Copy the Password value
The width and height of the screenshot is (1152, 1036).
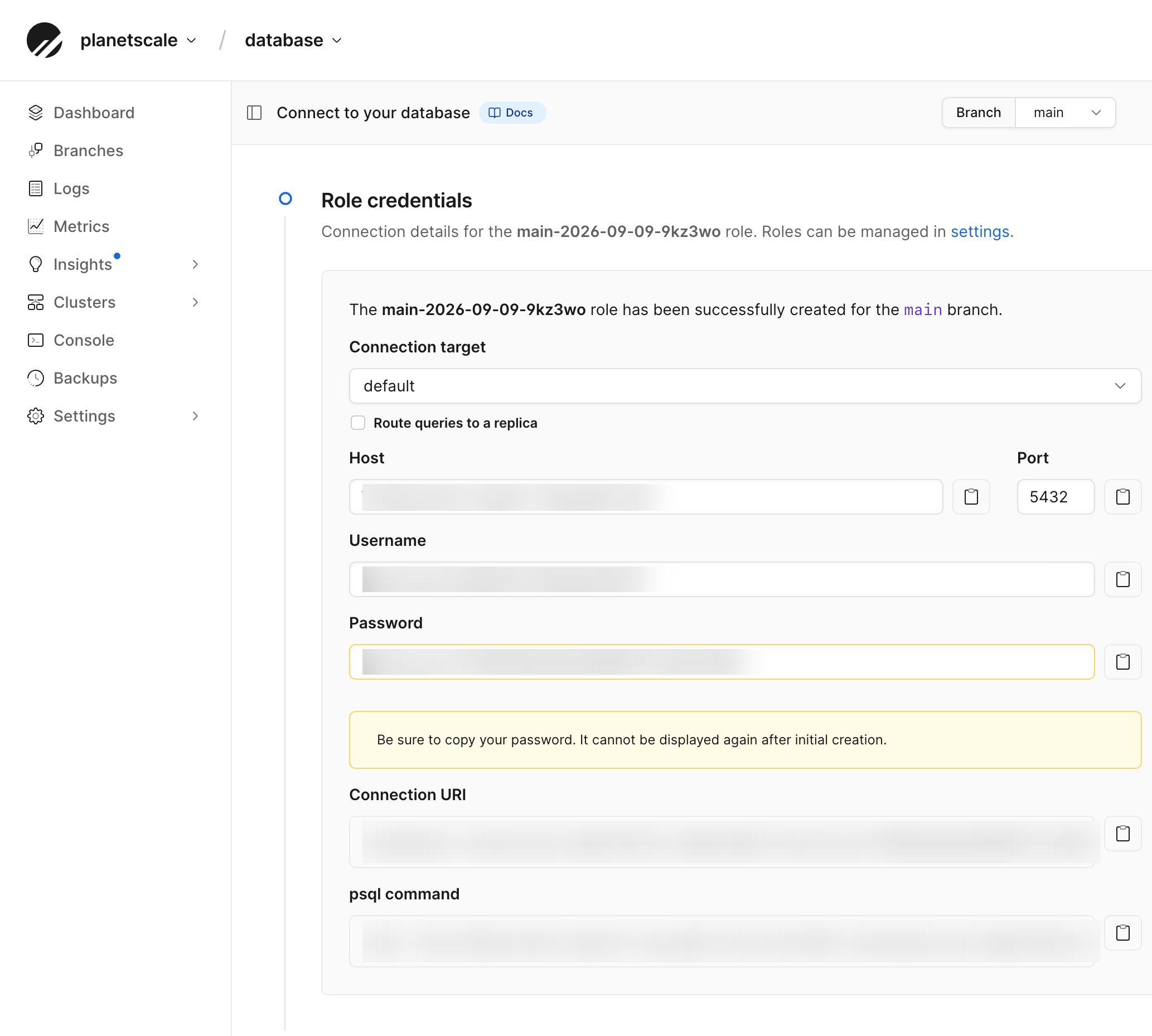point(1122,662)
